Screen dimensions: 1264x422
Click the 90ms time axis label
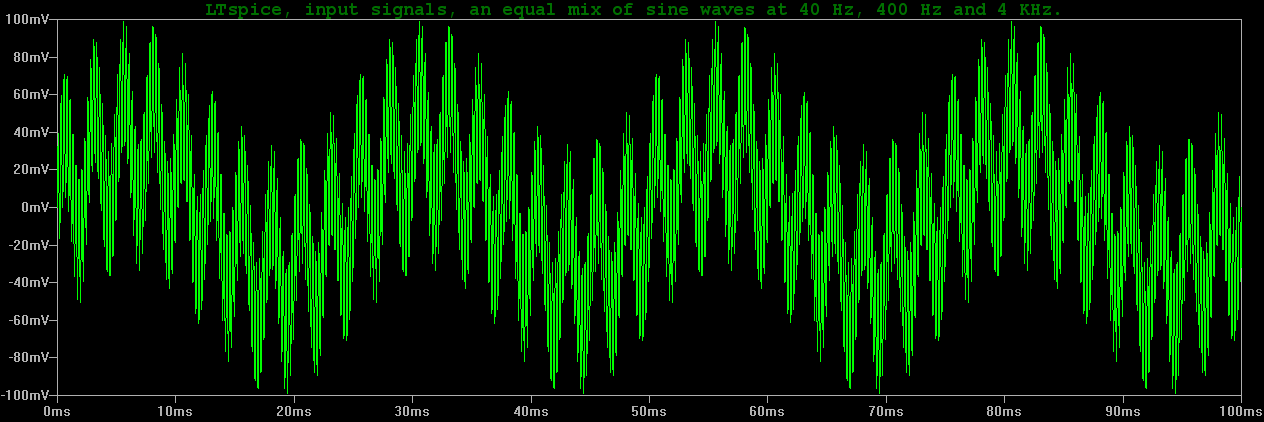point(1122,411)
